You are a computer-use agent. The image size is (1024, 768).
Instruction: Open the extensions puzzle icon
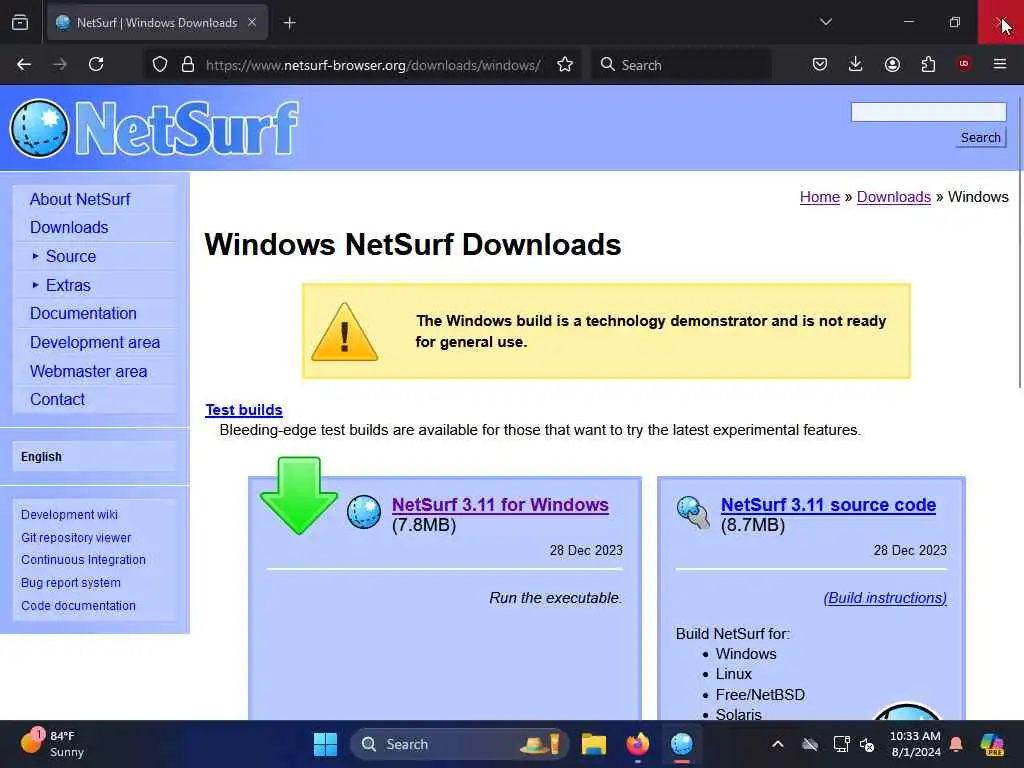coord(928,64)
